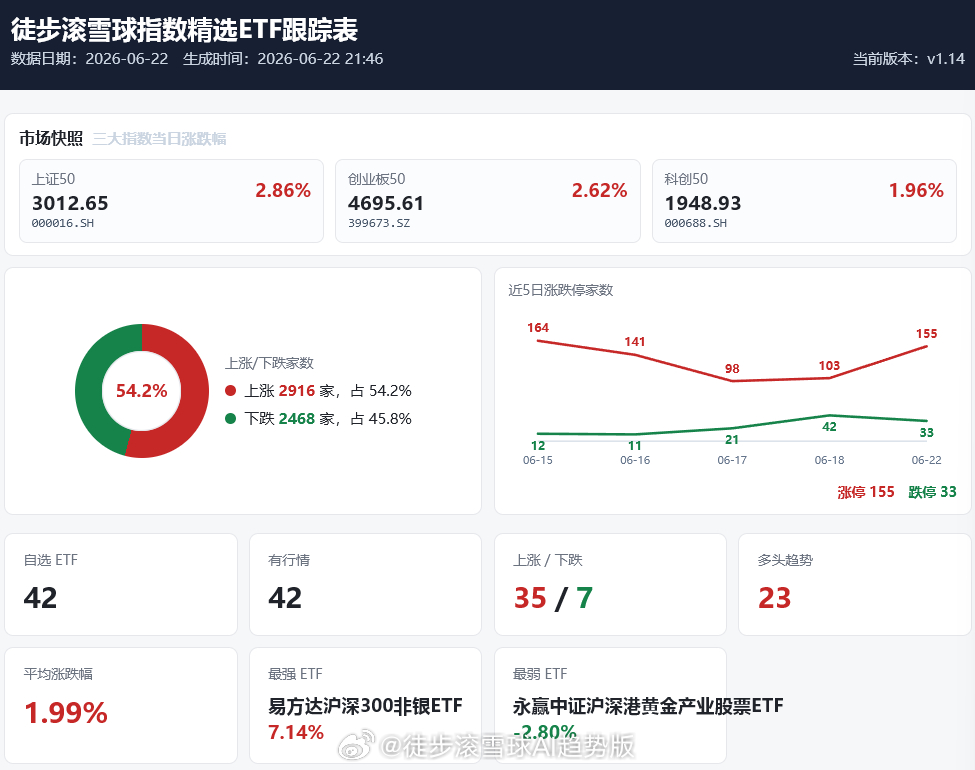Viewport: 975px width, 770px height.
Task: Open the 自选 ETF stat card
Action: 121,585
